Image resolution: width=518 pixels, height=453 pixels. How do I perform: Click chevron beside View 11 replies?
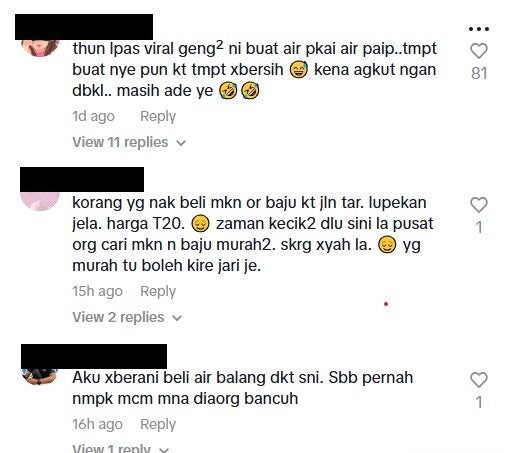[181, 143]
